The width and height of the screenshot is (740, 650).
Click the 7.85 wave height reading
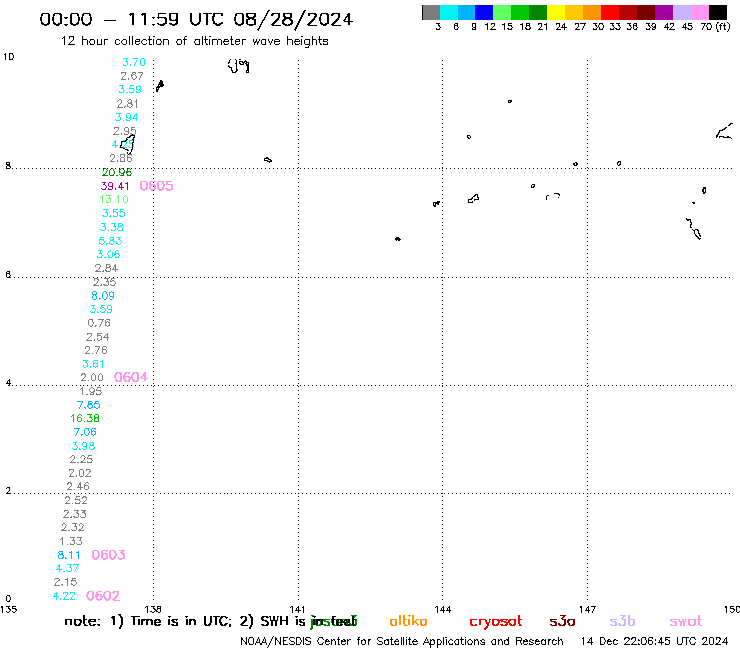click(89, 405)
